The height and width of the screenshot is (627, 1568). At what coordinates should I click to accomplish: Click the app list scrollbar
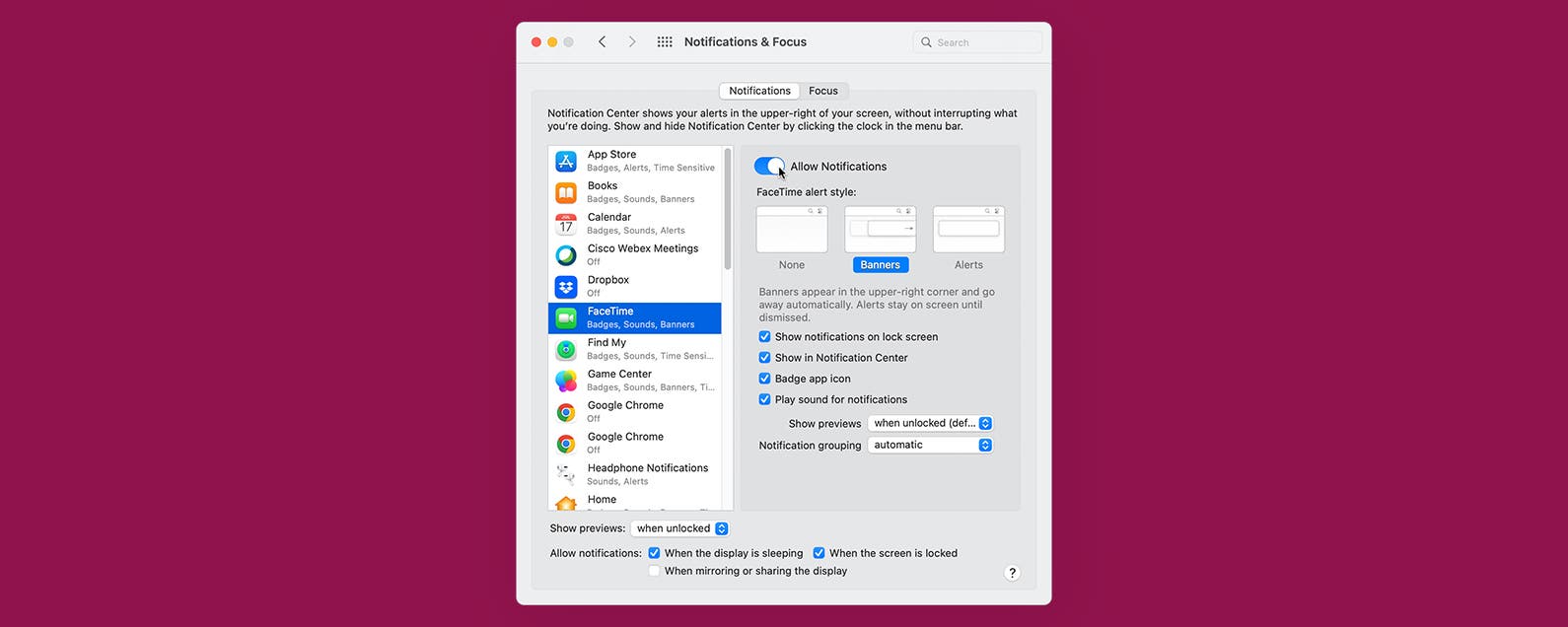tap(728, 209)
